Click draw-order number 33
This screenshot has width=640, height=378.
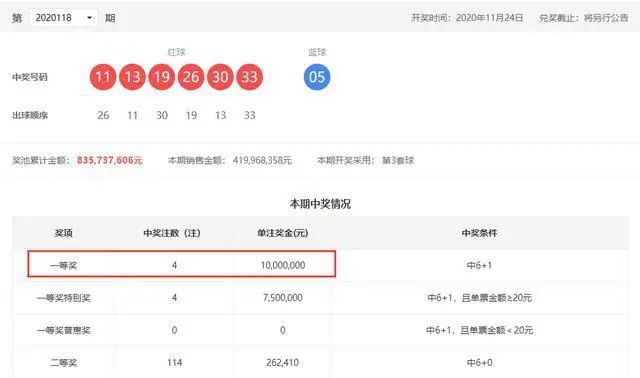pos(250,116)
